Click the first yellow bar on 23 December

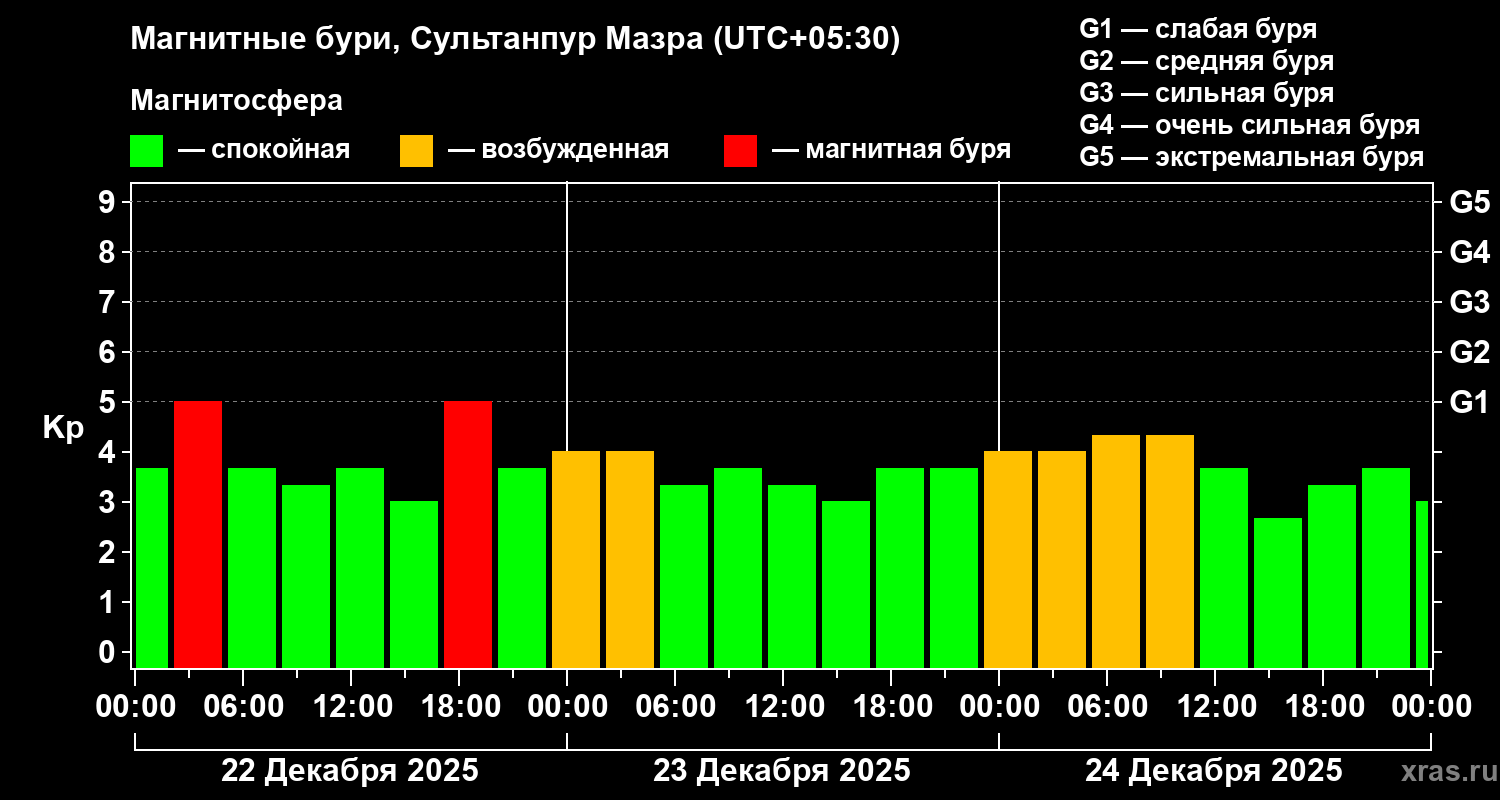(x=576, y=559)
